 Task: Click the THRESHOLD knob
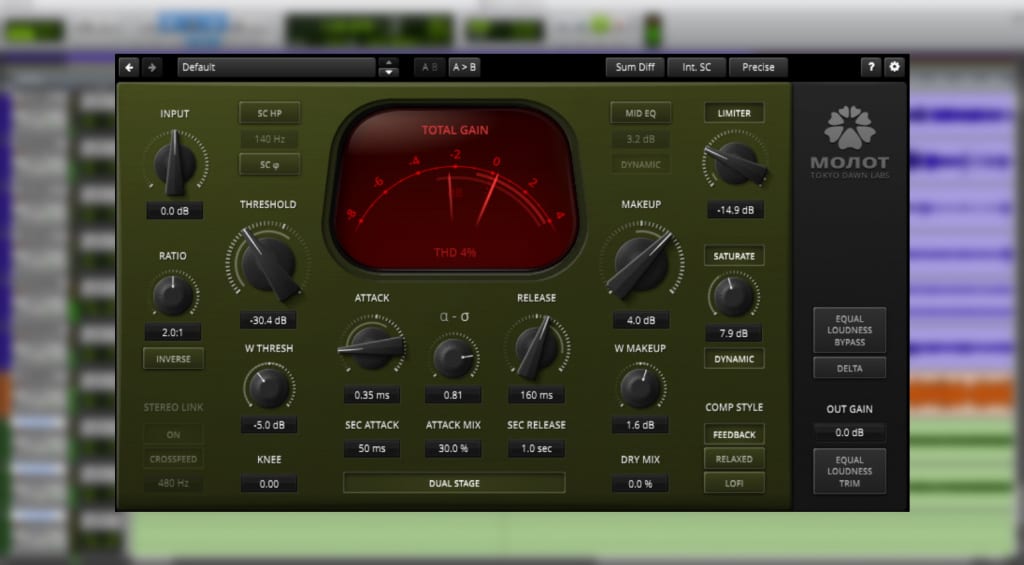click(x=268, y=263)
